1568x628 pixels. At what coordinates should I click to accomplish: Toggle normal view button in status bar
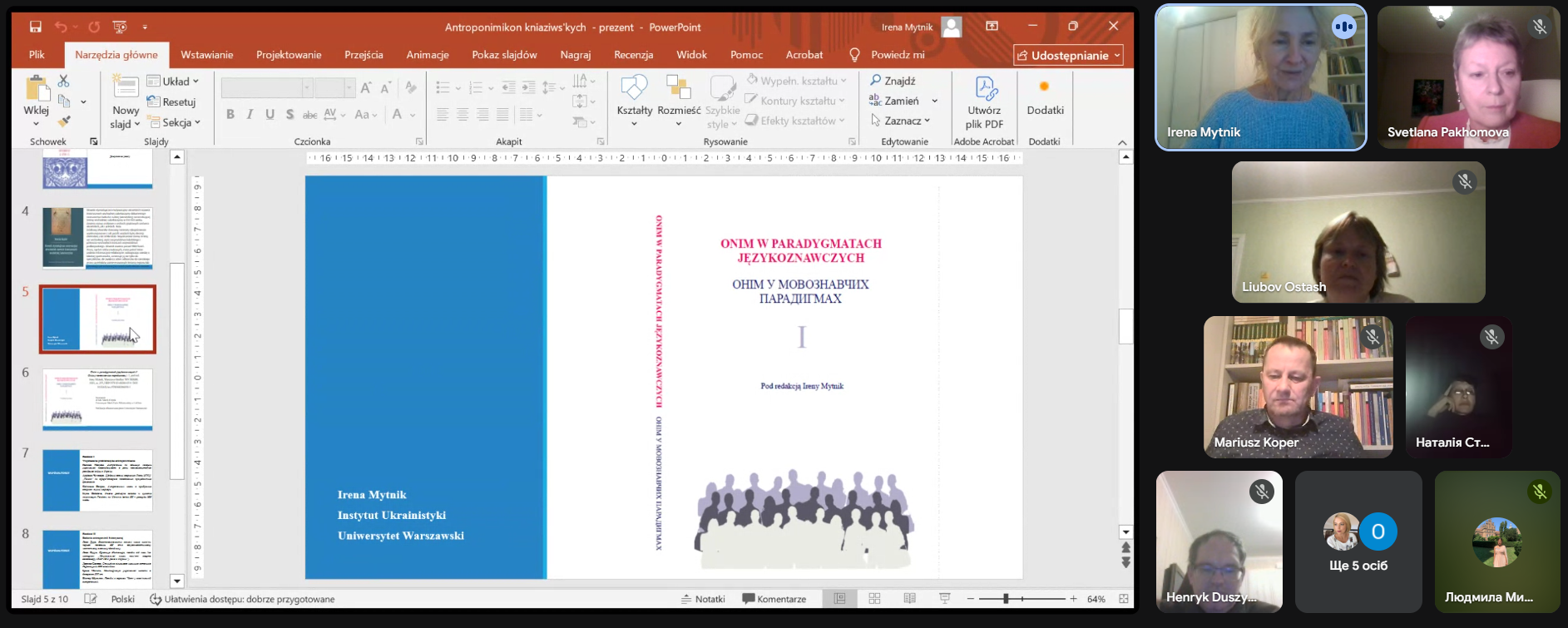pyautogui.click(x=839, y=599)
